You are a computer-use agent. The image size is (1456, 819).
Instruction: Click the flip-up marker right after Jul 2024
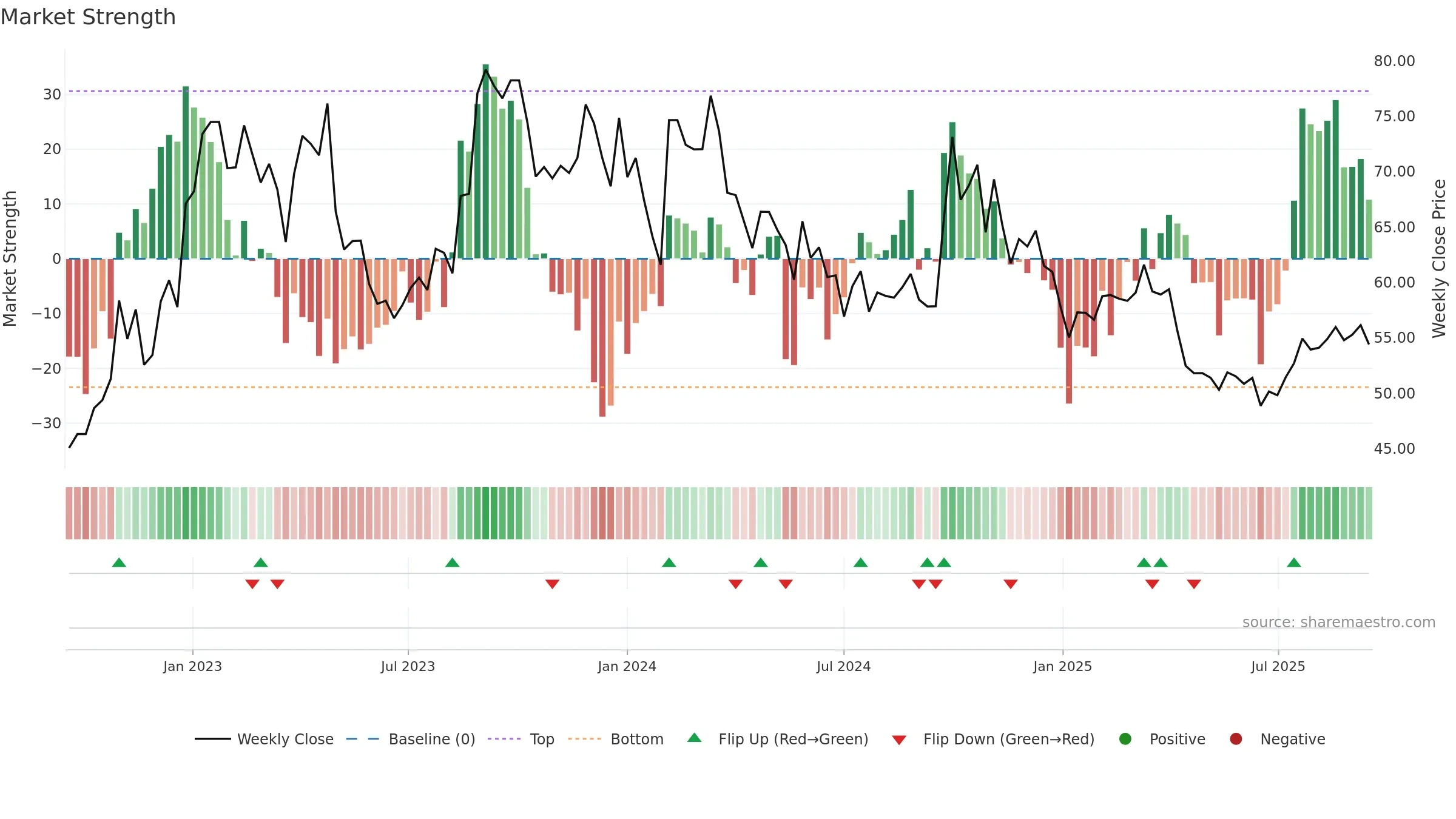click(860, 562)
